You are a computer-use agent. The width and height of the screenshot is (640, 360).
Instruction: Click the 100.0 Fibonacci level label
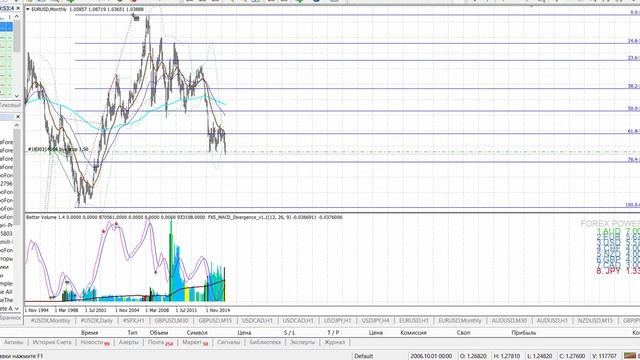(x=633, y=205)
